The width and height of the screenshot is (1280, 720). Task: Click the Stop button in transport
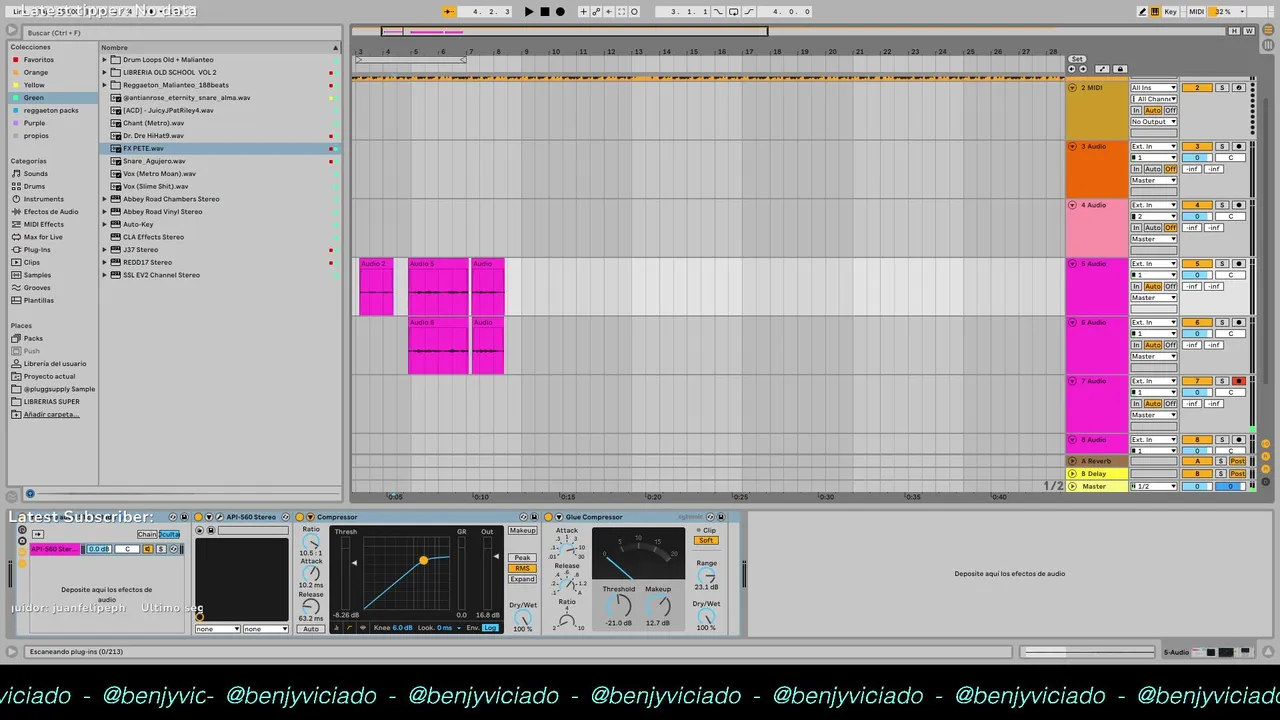(x=545, y=12)
